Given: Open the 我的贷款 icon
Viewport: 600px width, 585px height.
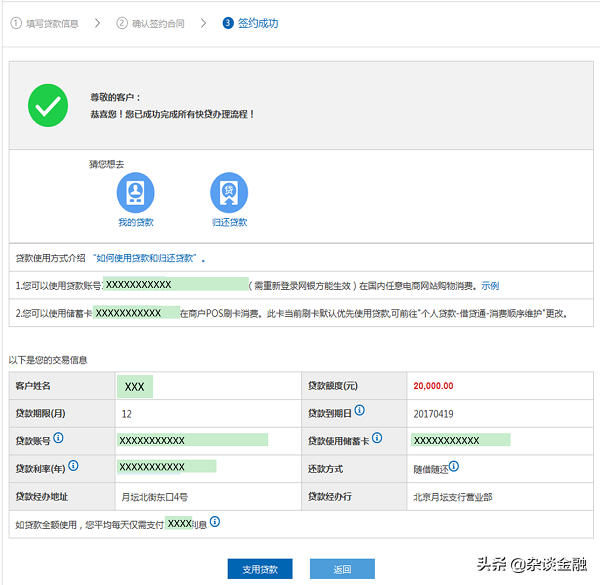Looking at the screenshot, I should pyautogui.click(x=135, y=192).
